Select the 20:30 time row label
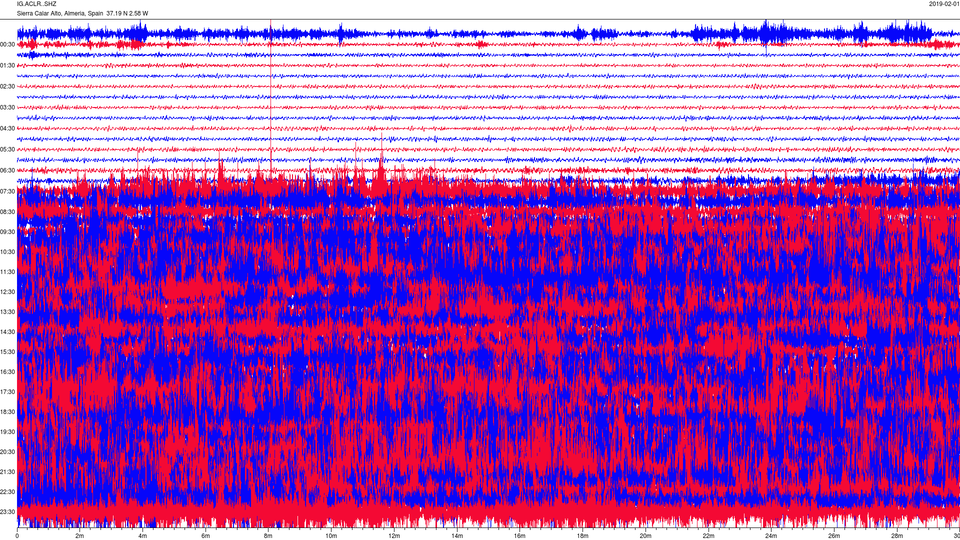The height and width of the screenshot is (540, 960). tap(7, 452)
